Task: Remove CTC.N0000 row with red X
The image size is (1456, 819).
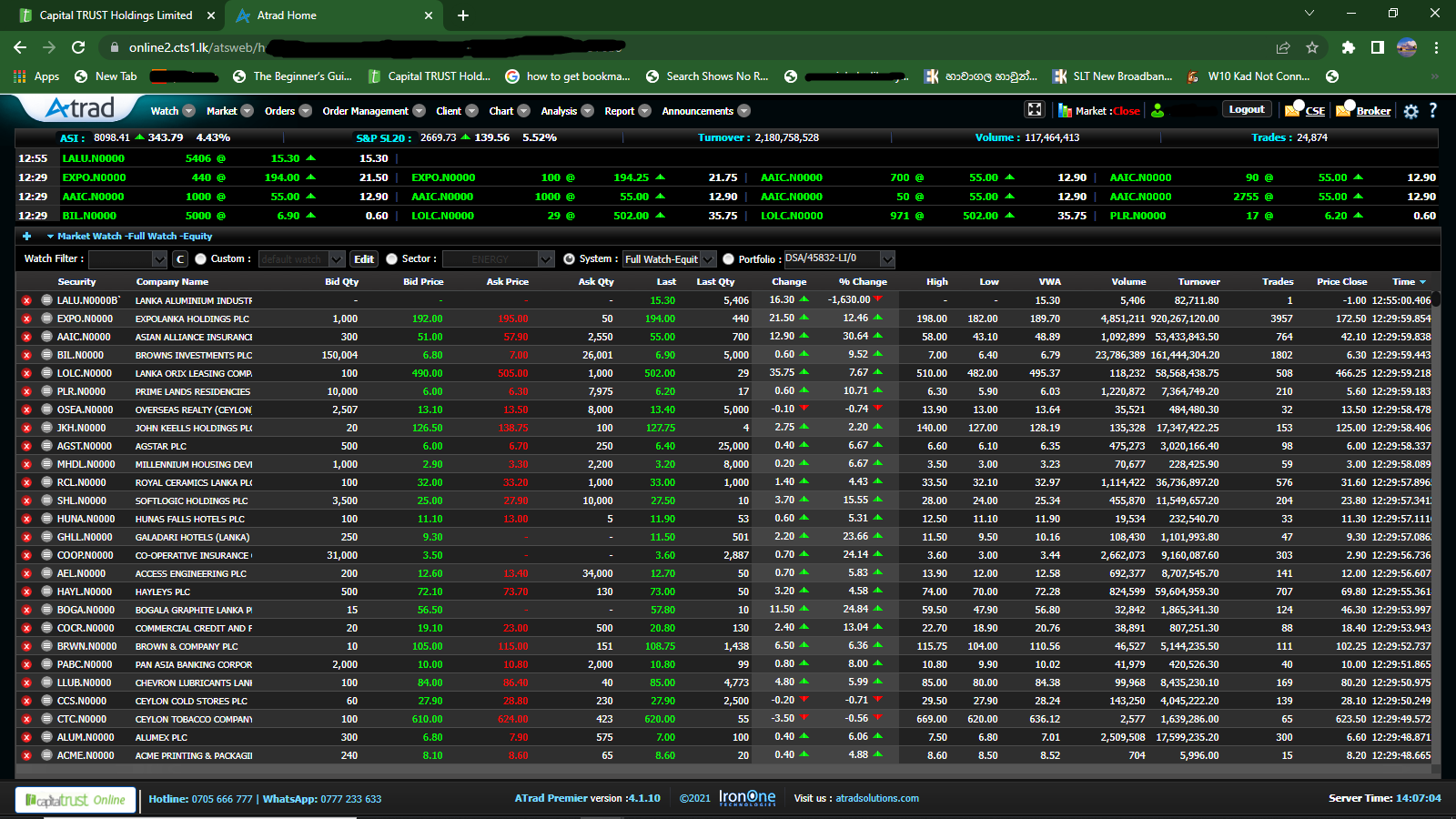Action: [26, 719]
